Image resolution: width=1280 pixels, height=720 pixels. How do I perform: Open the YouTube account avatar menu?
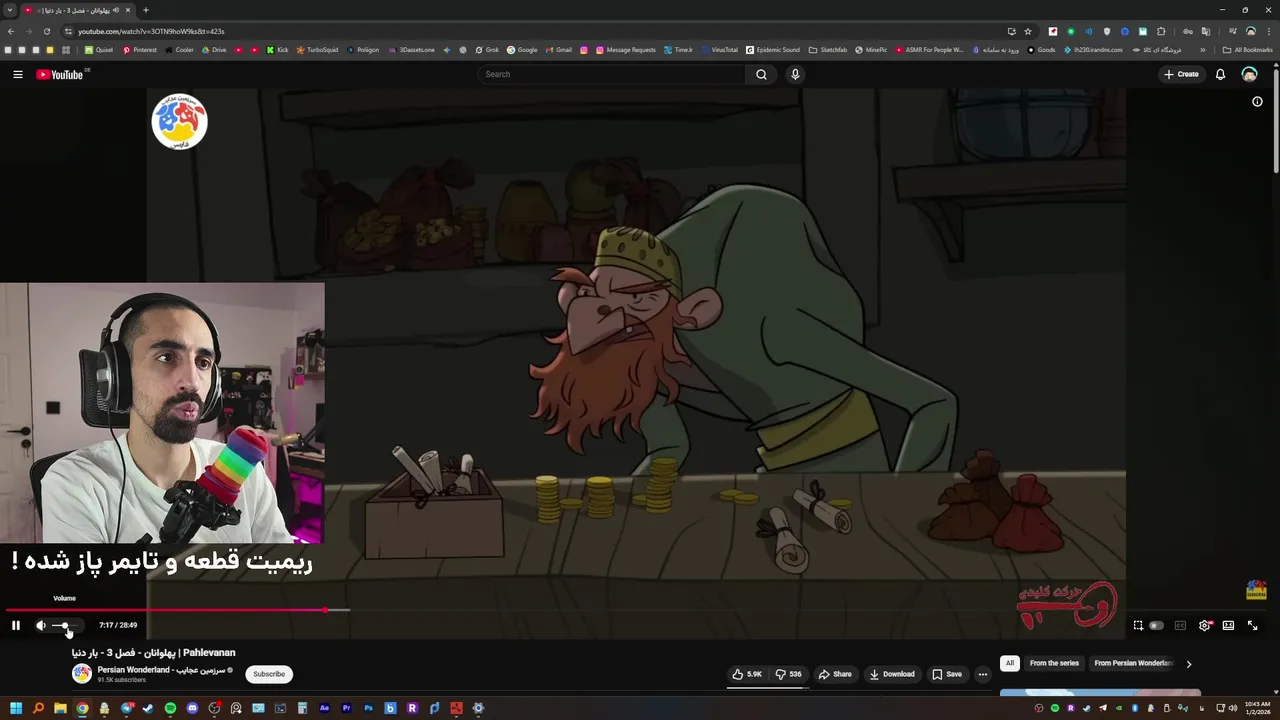pyautogui.click(x=1249, y=74)
